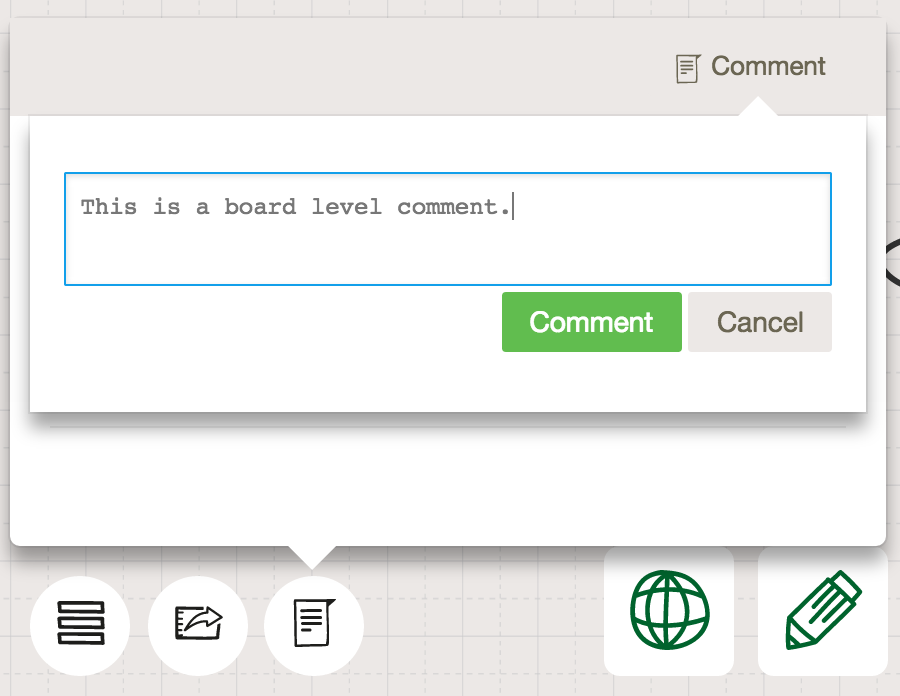The width and height of the screenshot is (900, 696).
Task: Click the word "This" in the text box
Action: [x=109, y=207]
